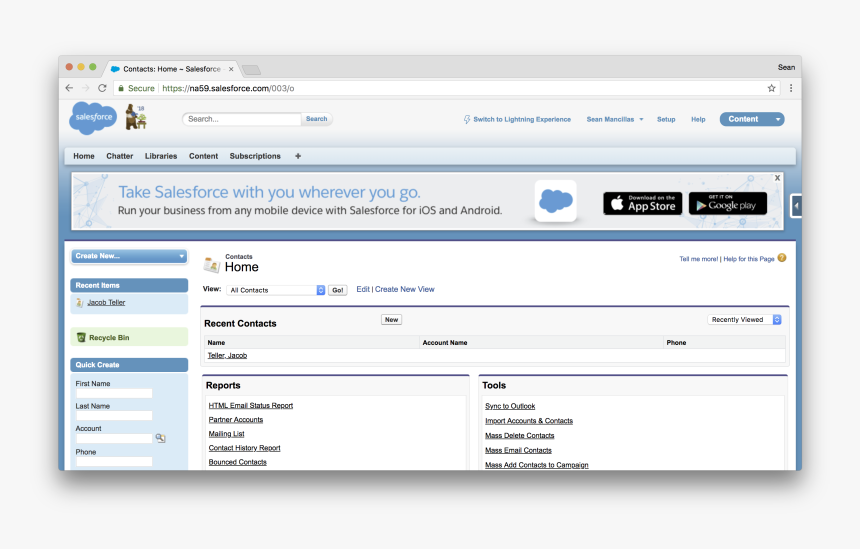Click the Search button

click(316, 119)
